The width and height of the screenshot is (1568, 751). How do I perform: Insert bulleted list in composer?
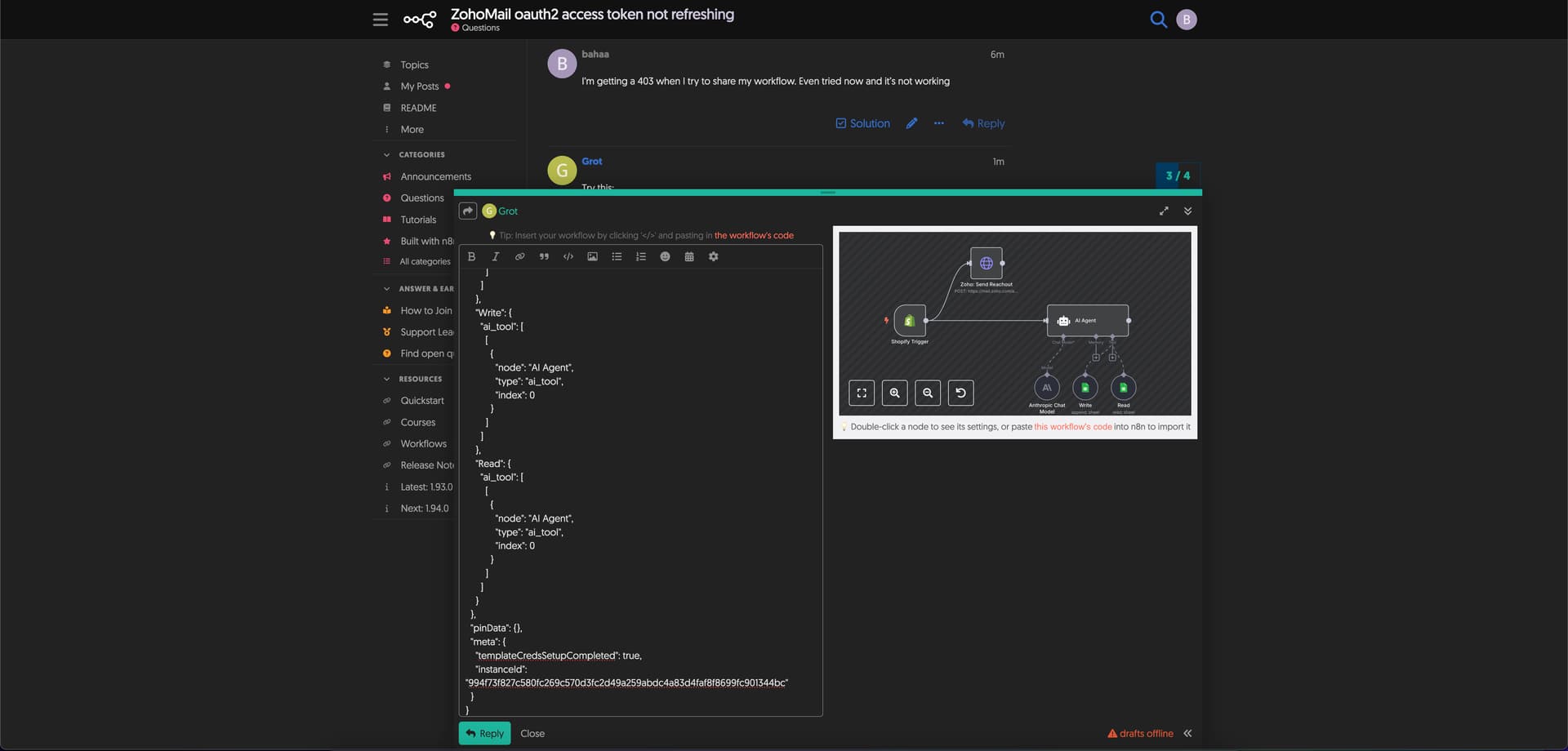click(x=617, y=256)
